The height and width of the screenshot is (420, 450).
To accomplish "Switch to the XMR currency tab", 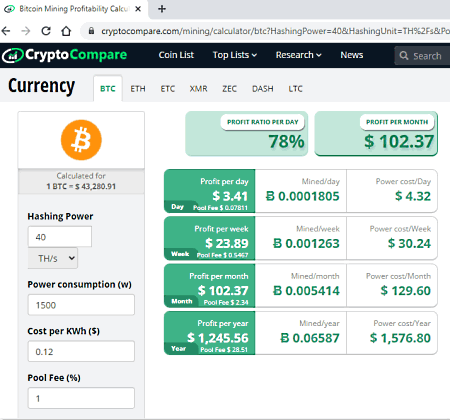I will point(198,89).
